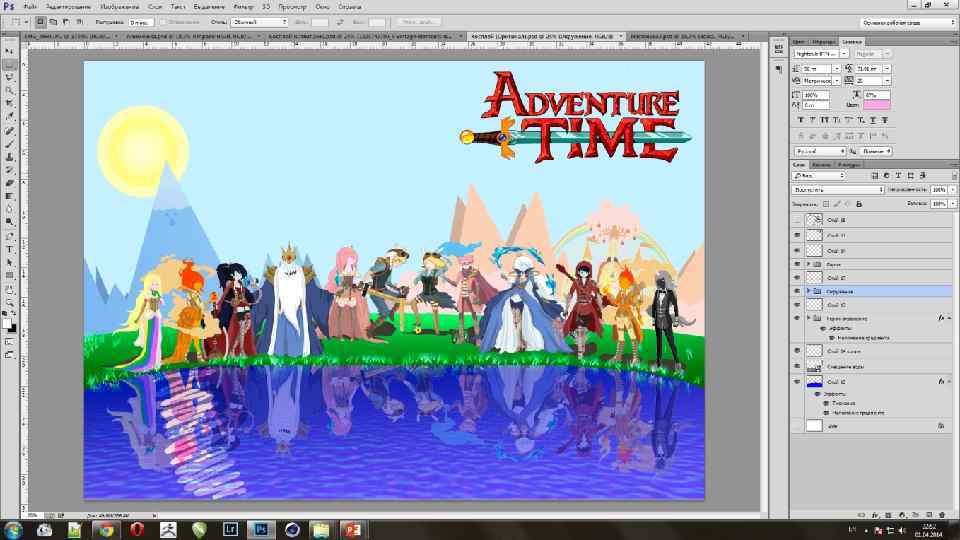
Task: Open the Windows Start menu
Action: [x=13, y=530]
